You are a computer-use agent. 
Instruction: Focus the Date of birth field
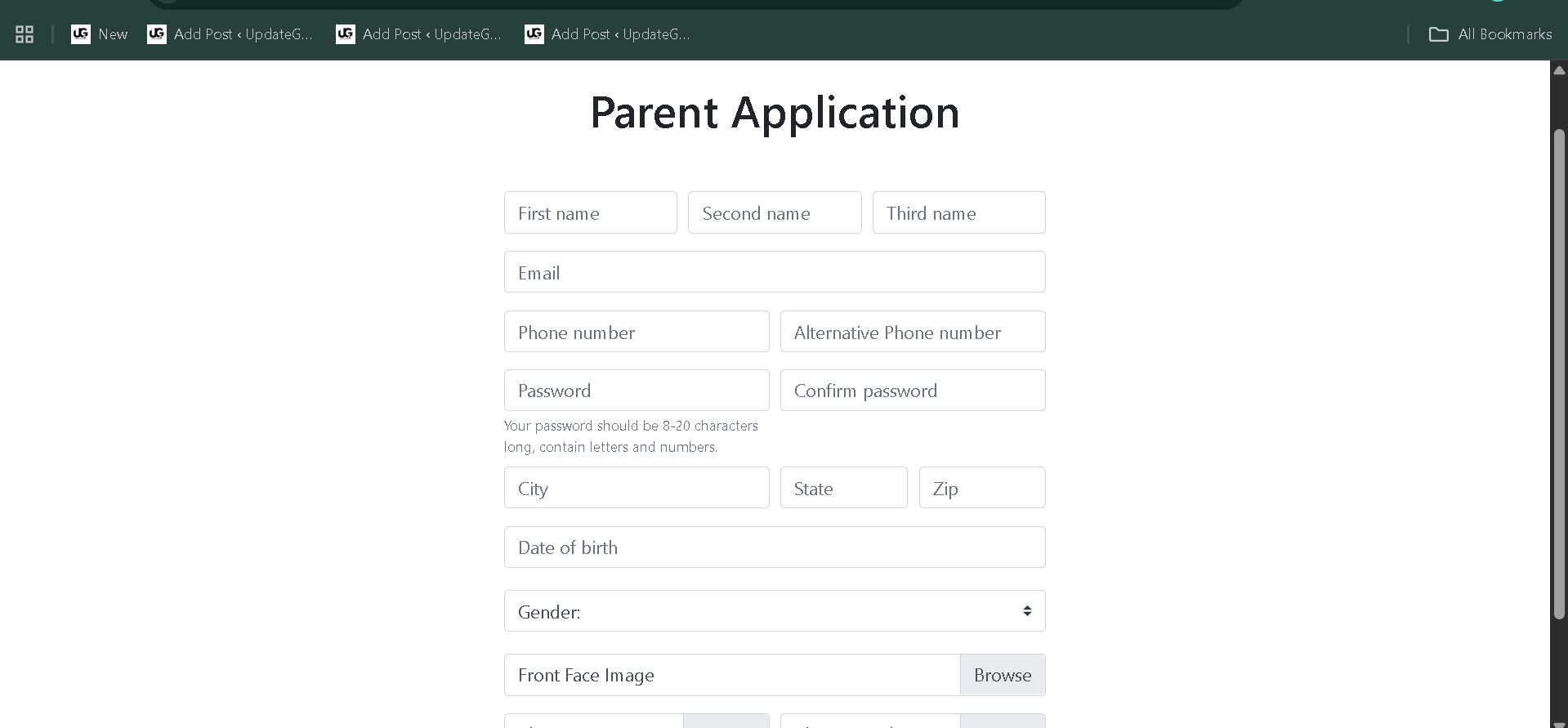[x=774, y=547]
